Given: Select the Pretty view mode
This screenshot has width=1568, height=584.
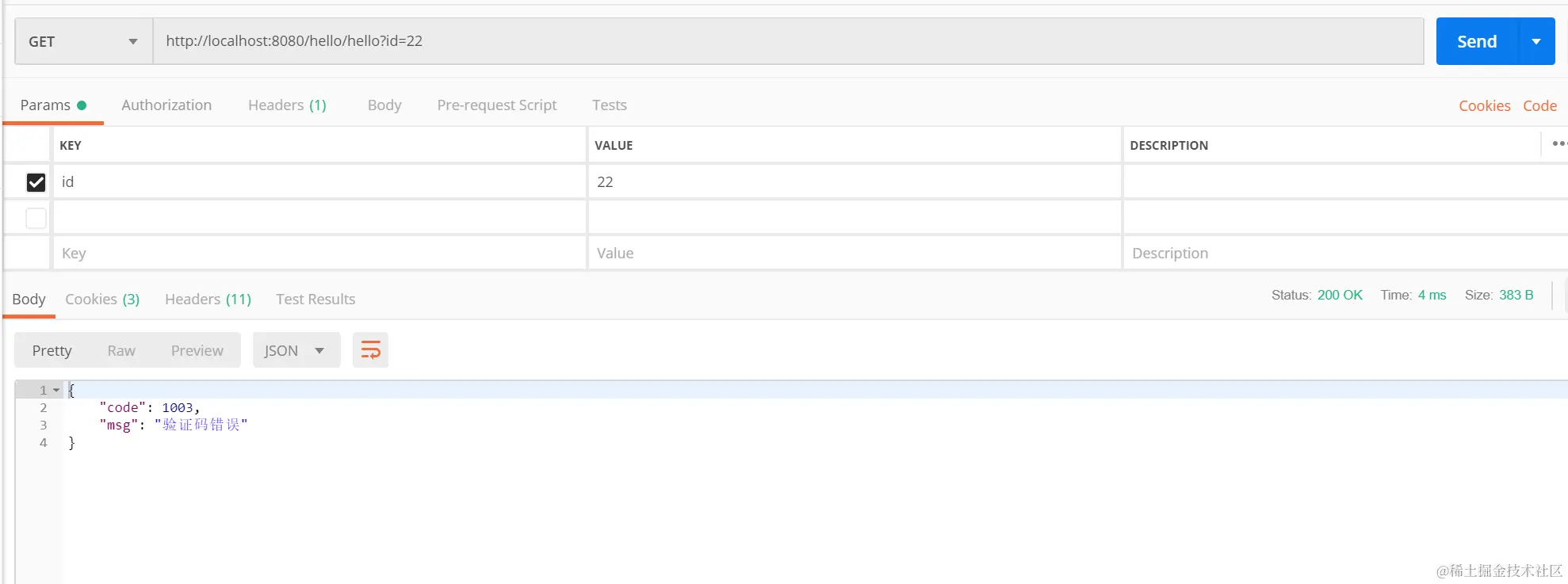Looking at the screenshot, I should click(x=52, y=350).
